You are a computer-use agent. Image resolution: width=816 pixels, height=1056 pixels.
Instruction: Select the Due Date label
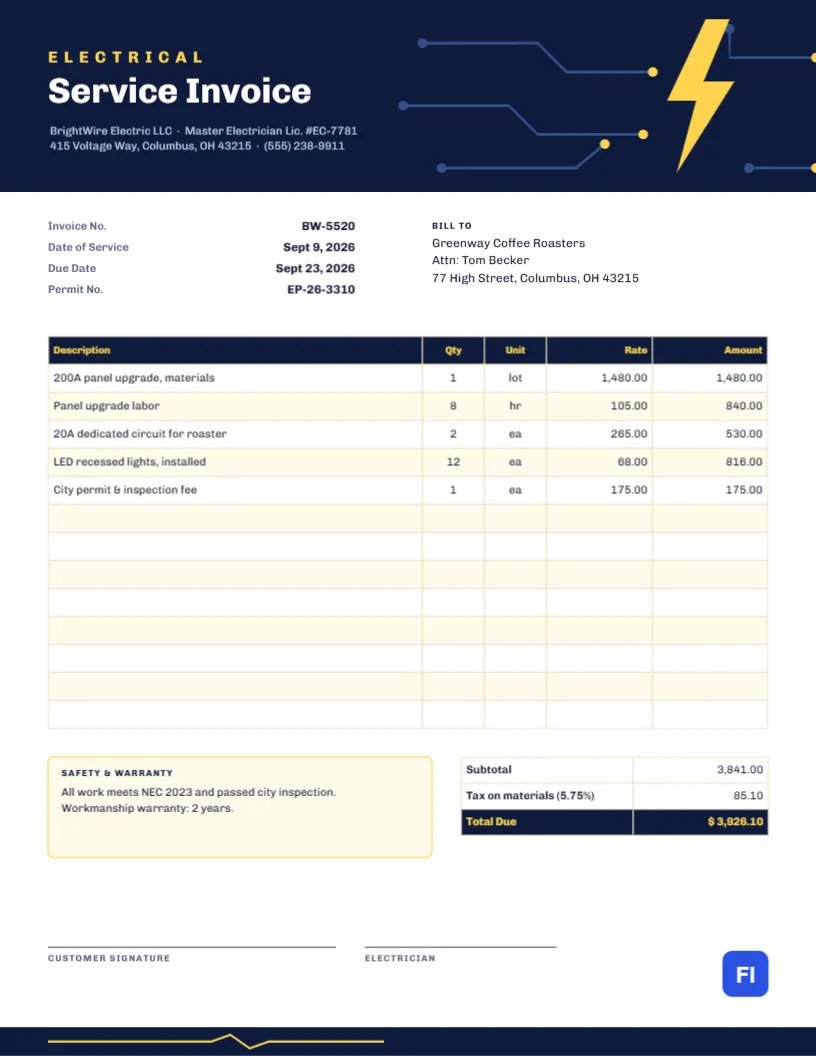(72, 268)
